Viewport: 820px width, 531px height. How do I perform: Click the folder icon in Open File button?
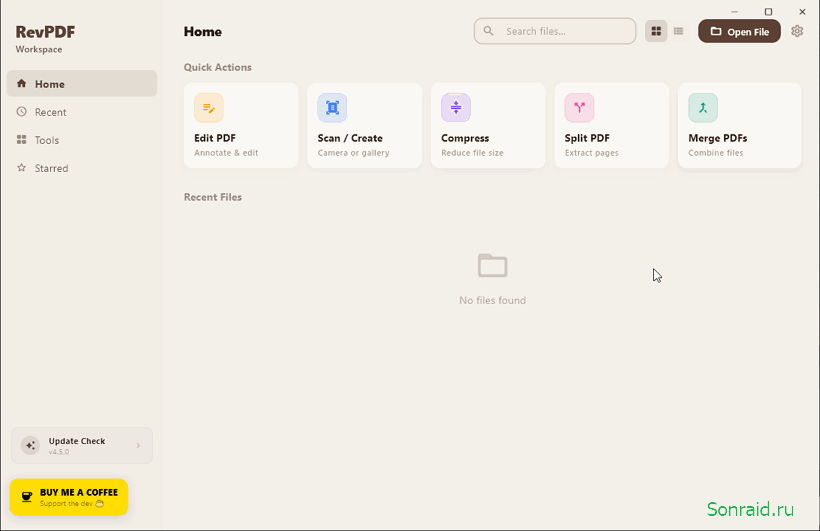[716, 31]
